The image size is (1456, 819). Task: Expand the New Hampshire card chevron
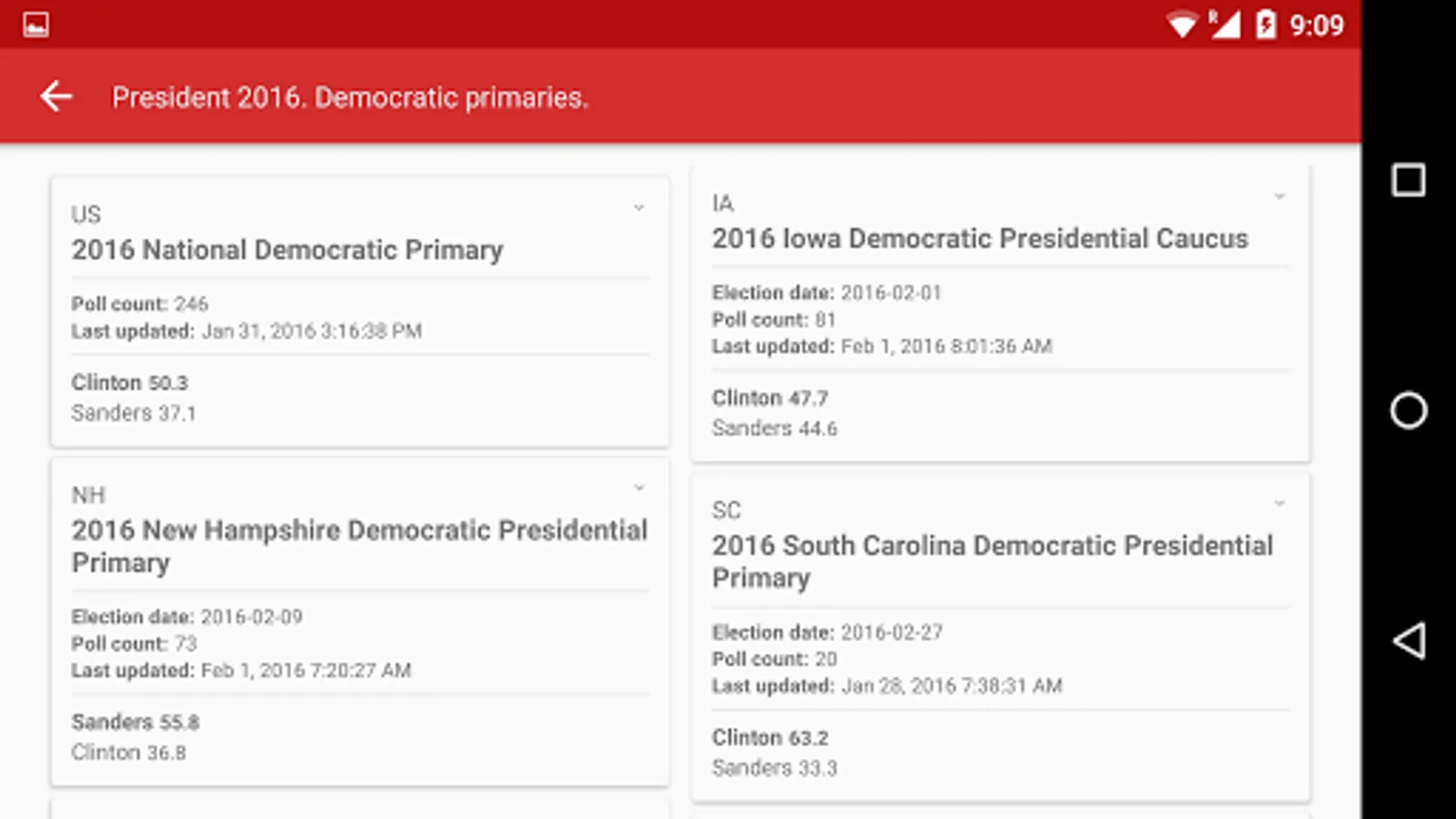[639, 489]
